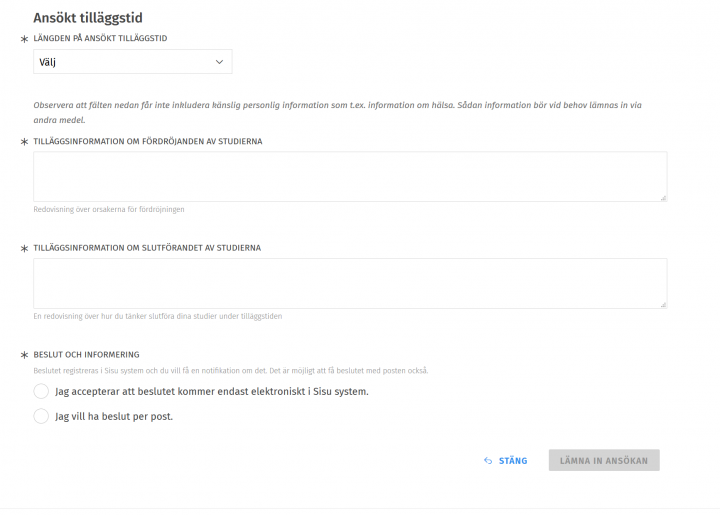The height and width of the screenshot is (515, 720).
Task: Choose the decision per post radio button
Action: (x=41, y=416)
